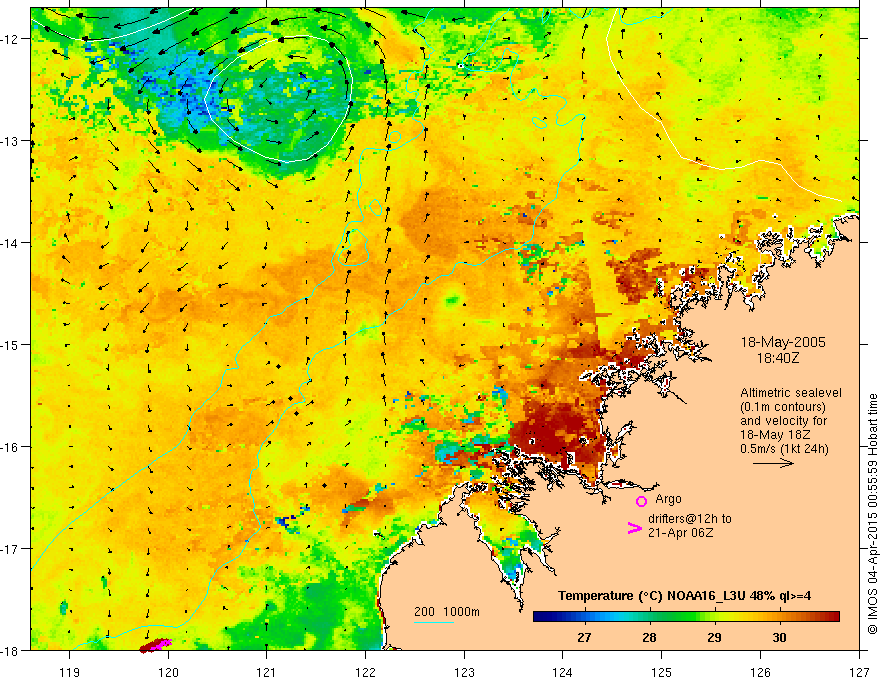Click the cold blue eddy center
Viewport: 880px width, 680px height.
[278, 101]
